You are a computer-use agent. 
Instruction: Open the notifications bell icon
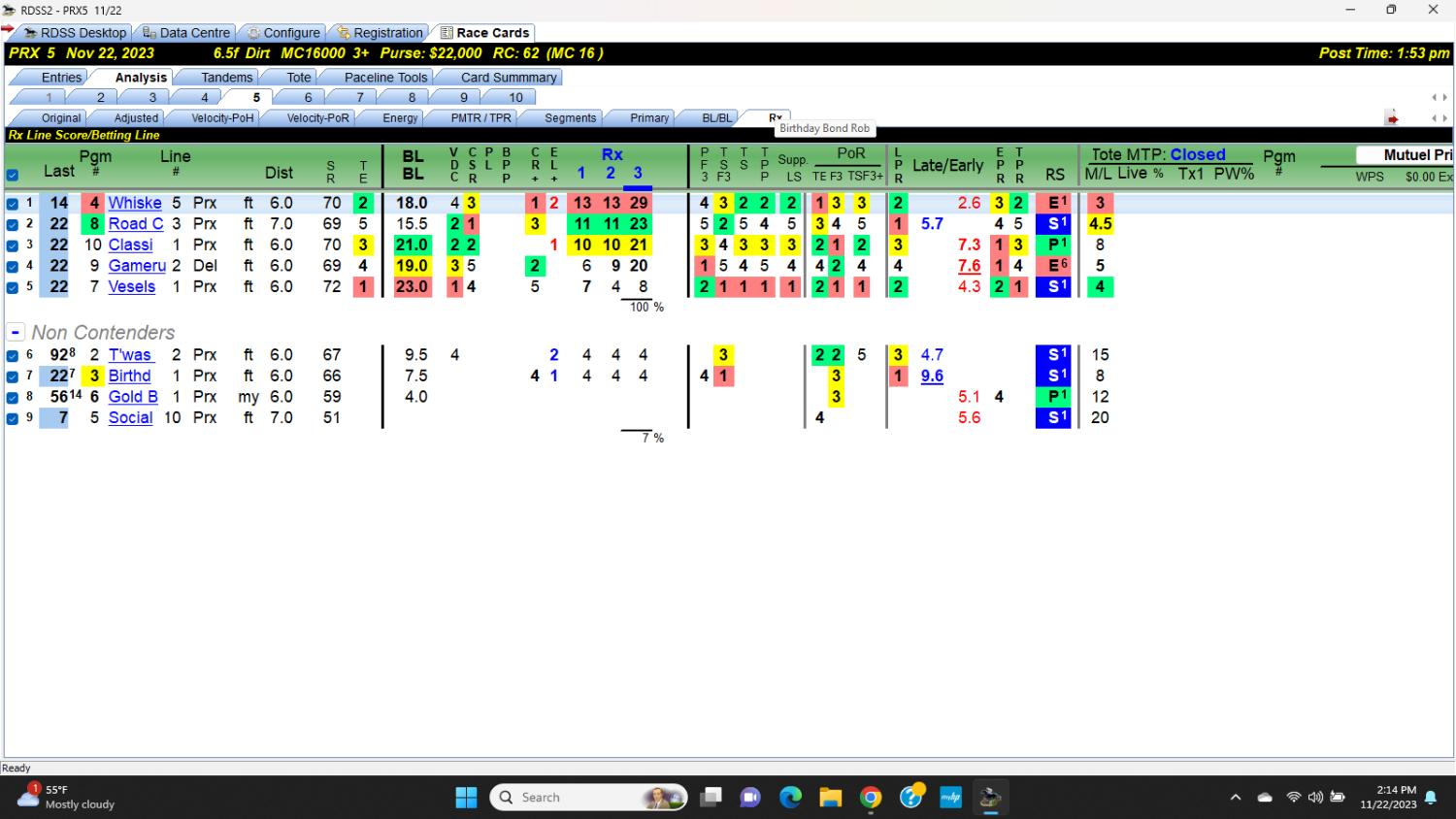click(1431, 798)
